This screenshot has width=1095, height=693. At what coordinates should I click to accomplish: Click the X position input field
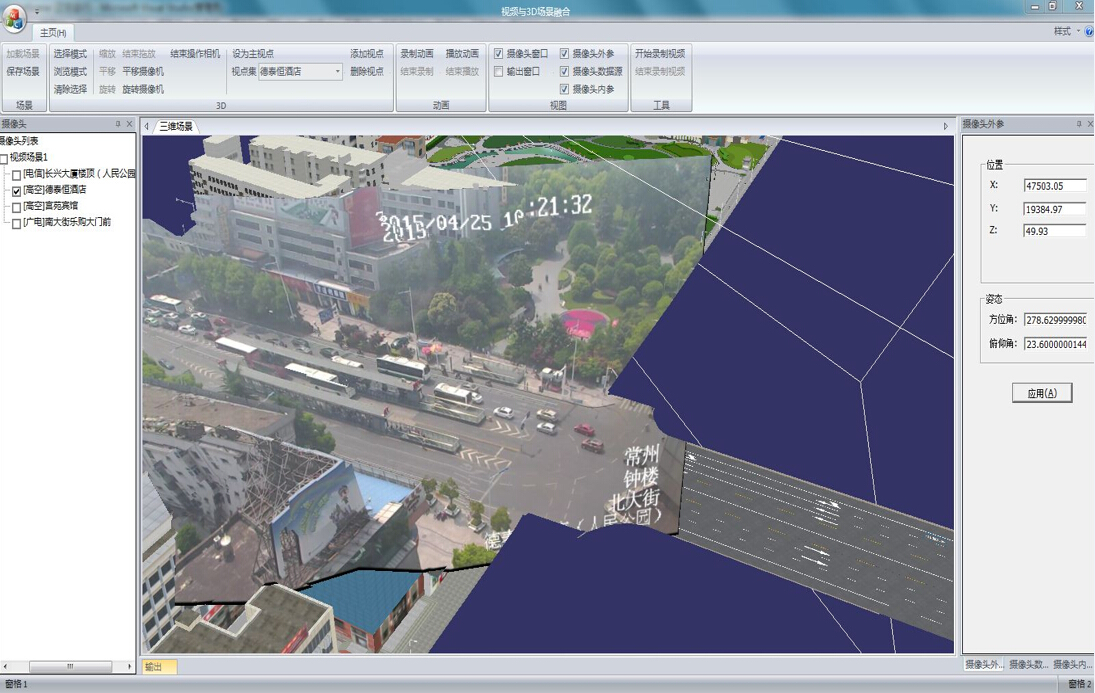pyautogui.click(x=1054, y=186)
